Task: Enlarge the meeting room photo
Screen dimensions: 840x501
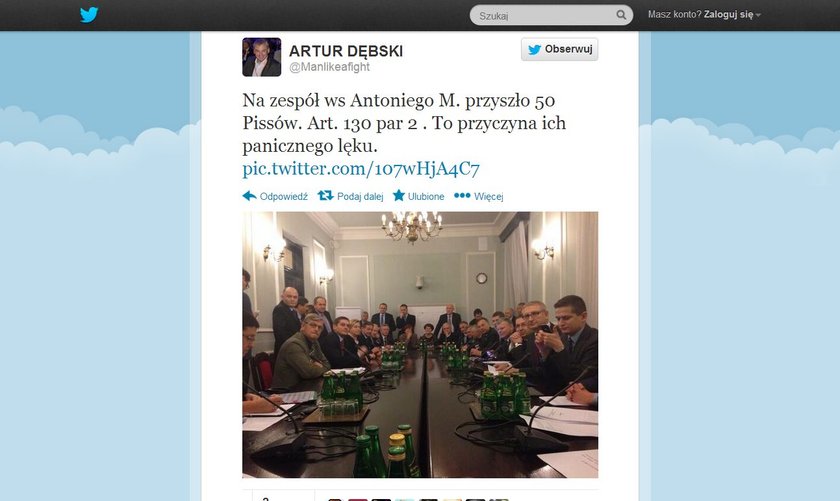Action: (420, 345)
